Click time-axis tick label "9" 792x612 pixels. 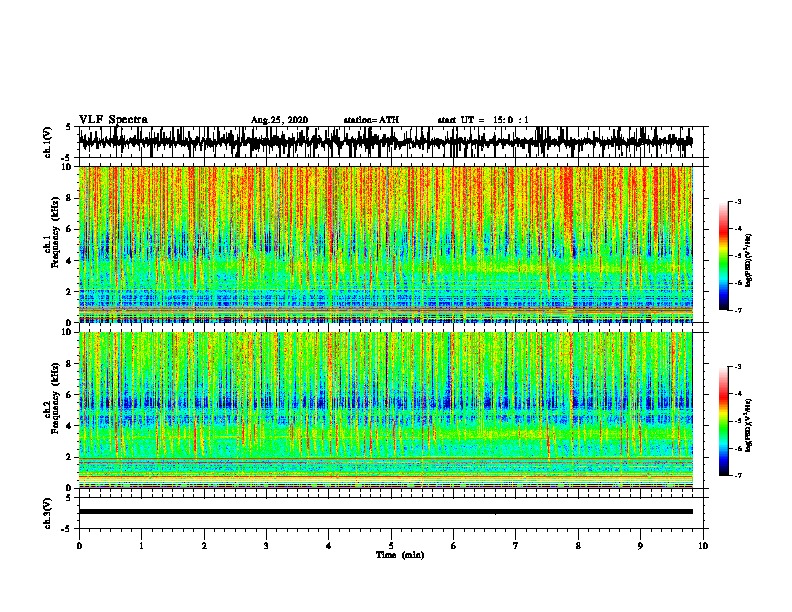[640, 546]
